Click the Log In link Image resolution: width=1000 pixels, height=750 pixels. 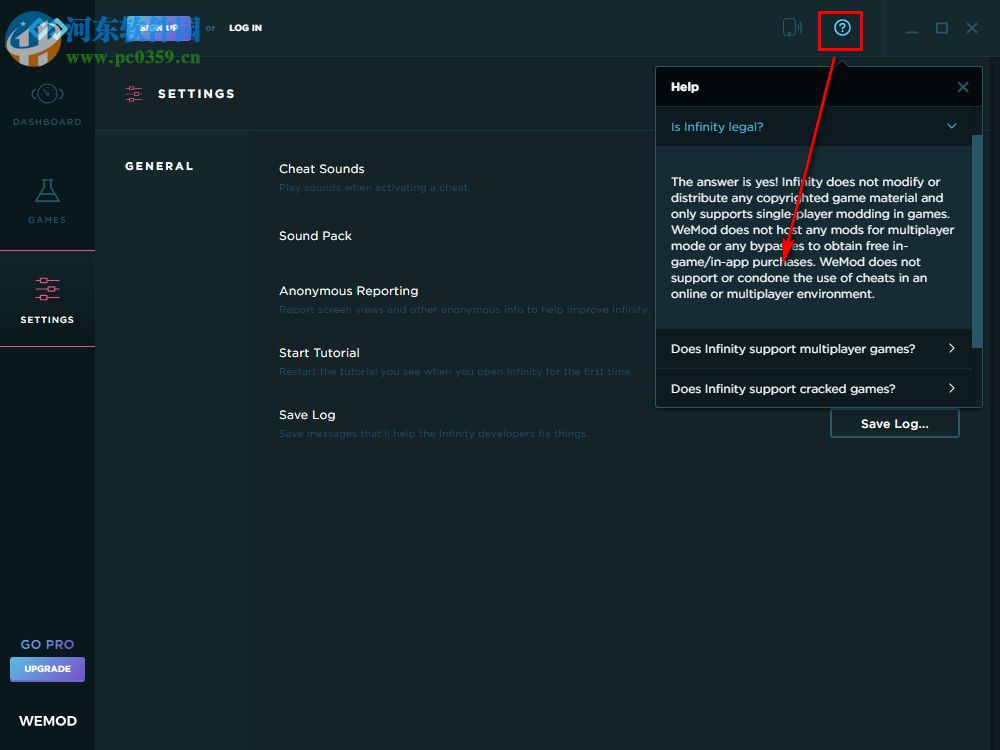[x=246, y=28]
